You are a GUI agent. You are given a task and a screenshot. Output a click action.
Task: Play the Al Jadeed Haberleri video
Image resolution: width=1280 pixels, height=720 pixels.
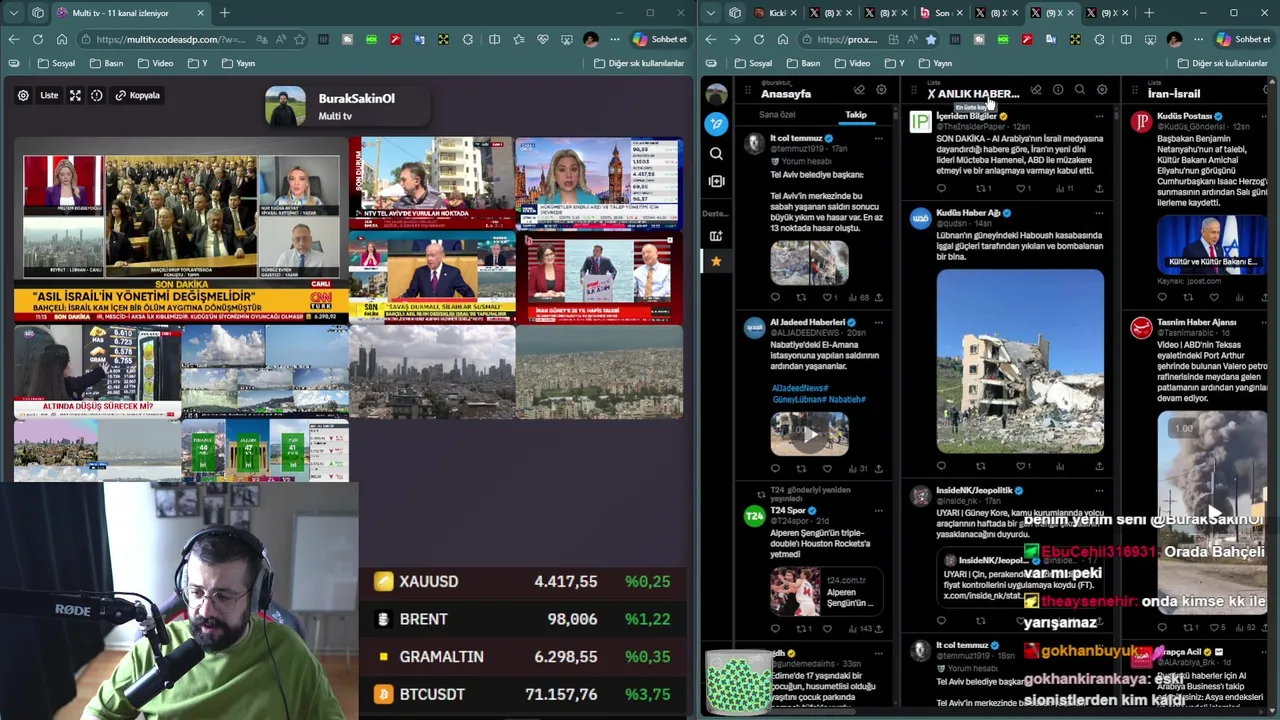coord(809,435)
